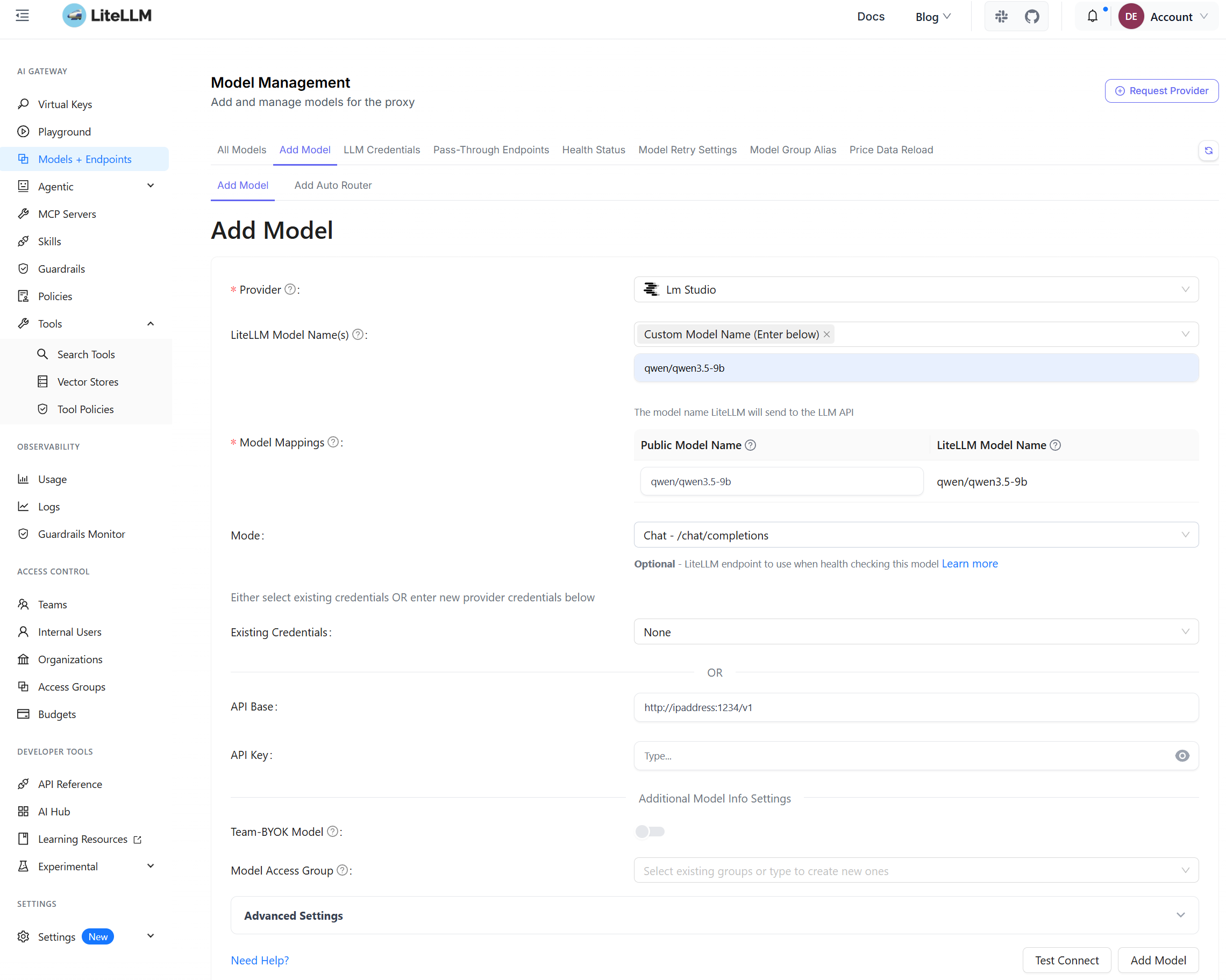Open the GitHub icon link
Image resolution: width=1226 pixels, height=980 pixels.
click(1031, 17)
